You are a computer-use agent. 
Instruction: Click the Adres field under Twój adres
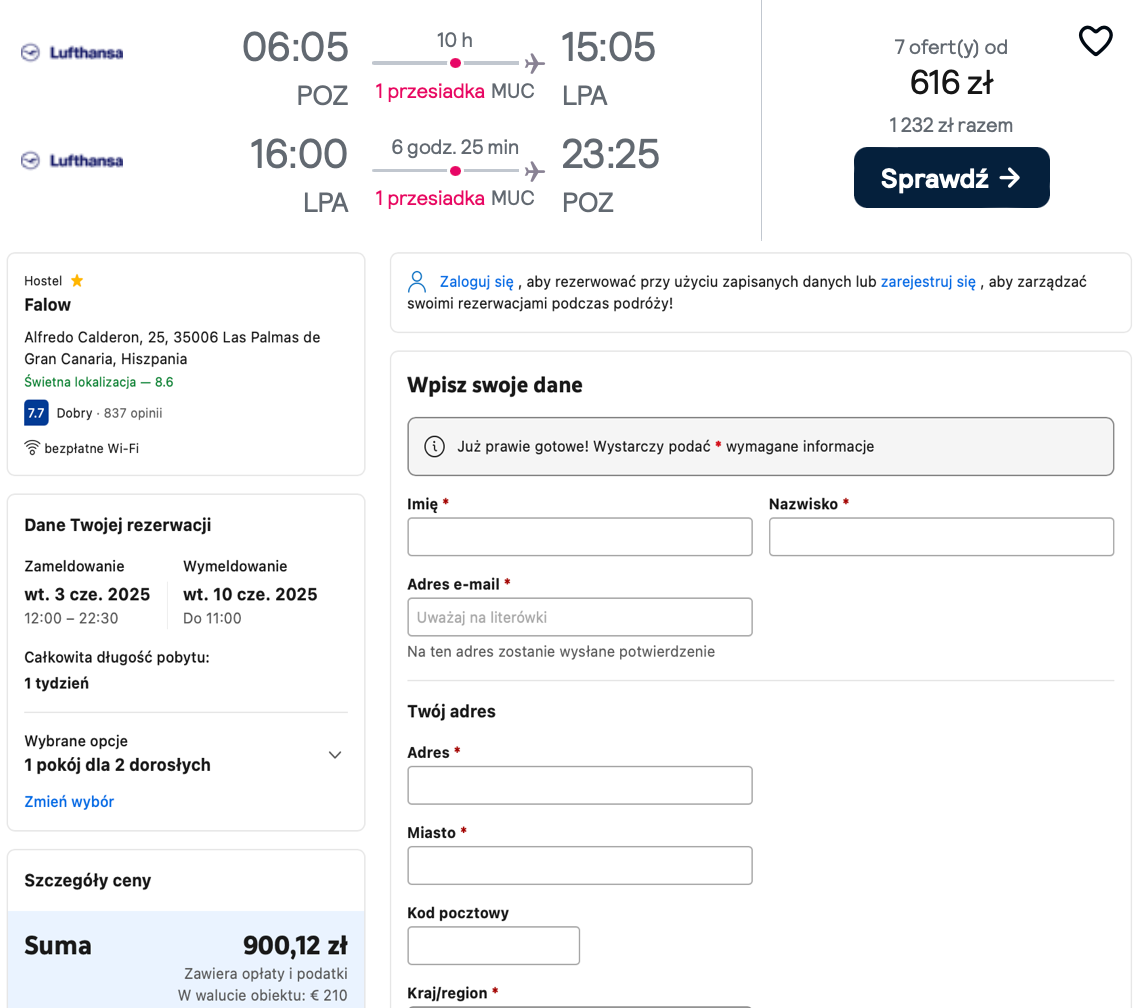tap(580, 785)
